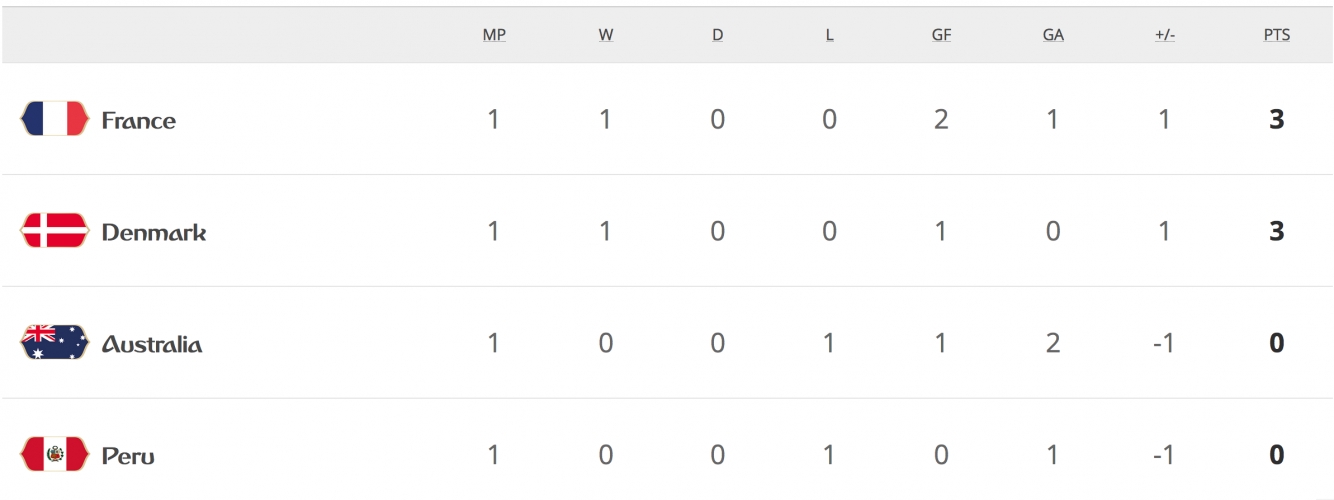This screenshot has width=1334, height=500.
Task: Click the GF column header
Action: click(941, 35)
